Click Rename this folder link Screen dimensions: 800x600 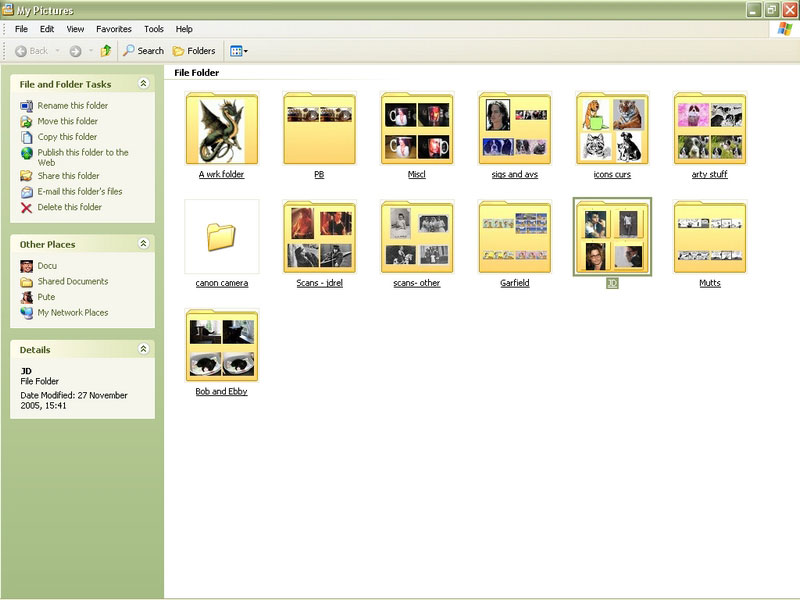72,106
